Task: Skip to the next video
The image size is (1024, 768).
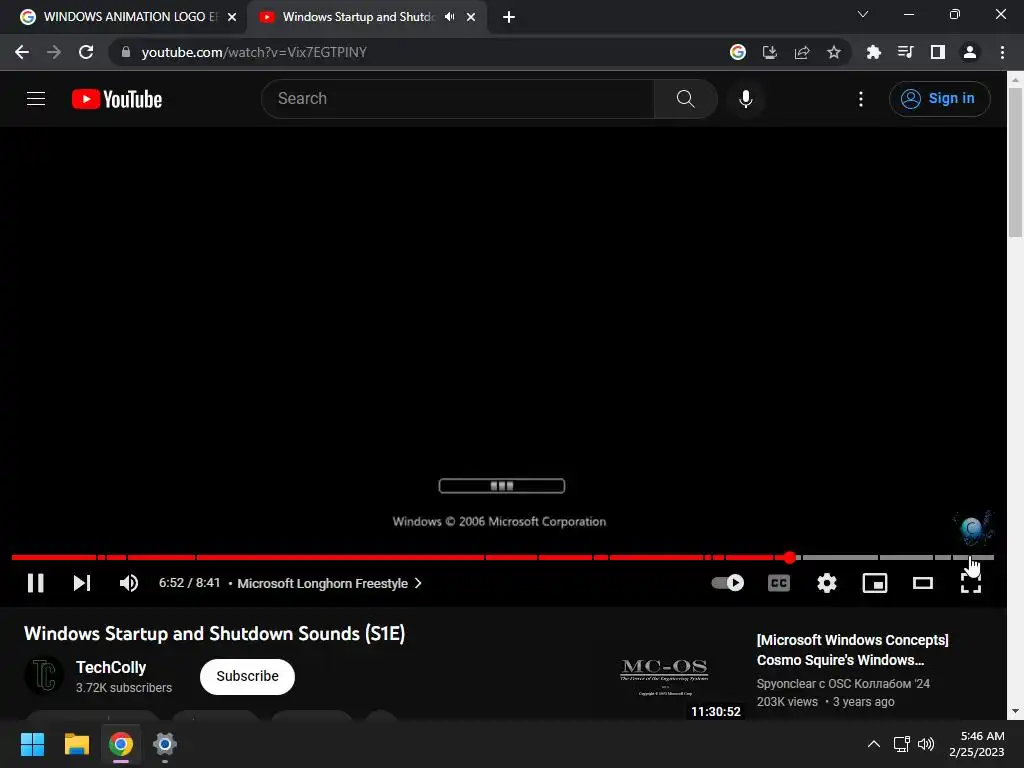Action: click(x=82, y=583)
